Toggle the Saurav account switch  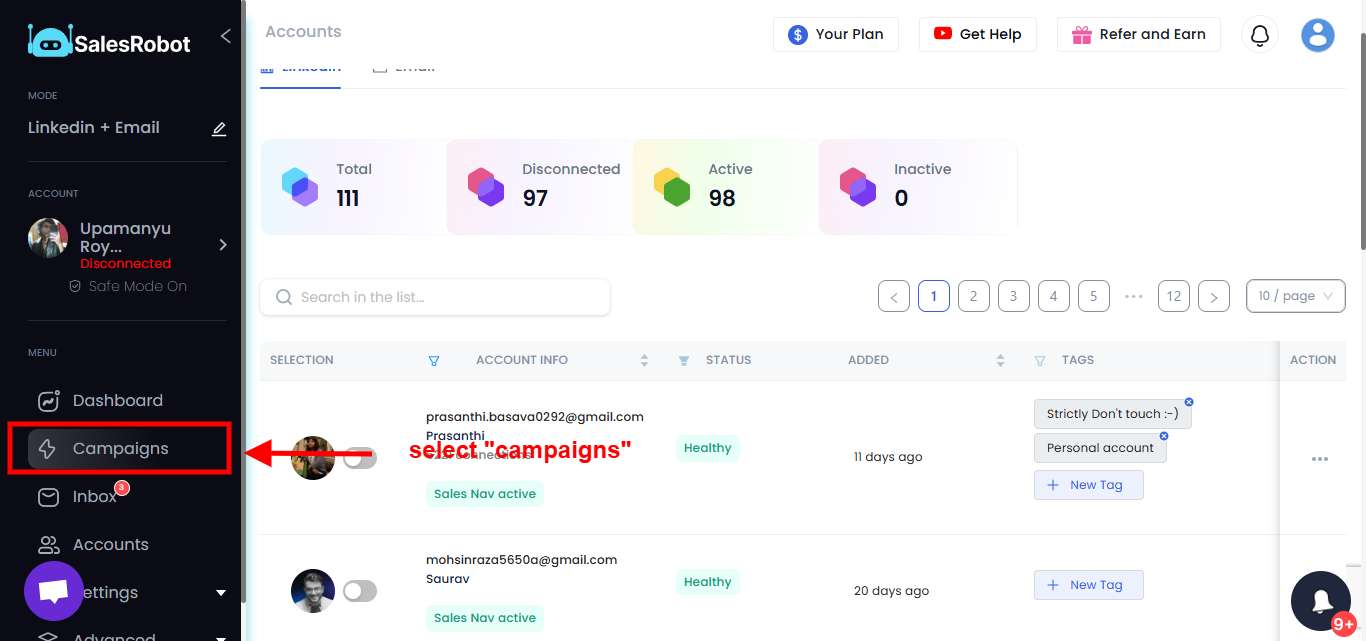pos(360,591)
